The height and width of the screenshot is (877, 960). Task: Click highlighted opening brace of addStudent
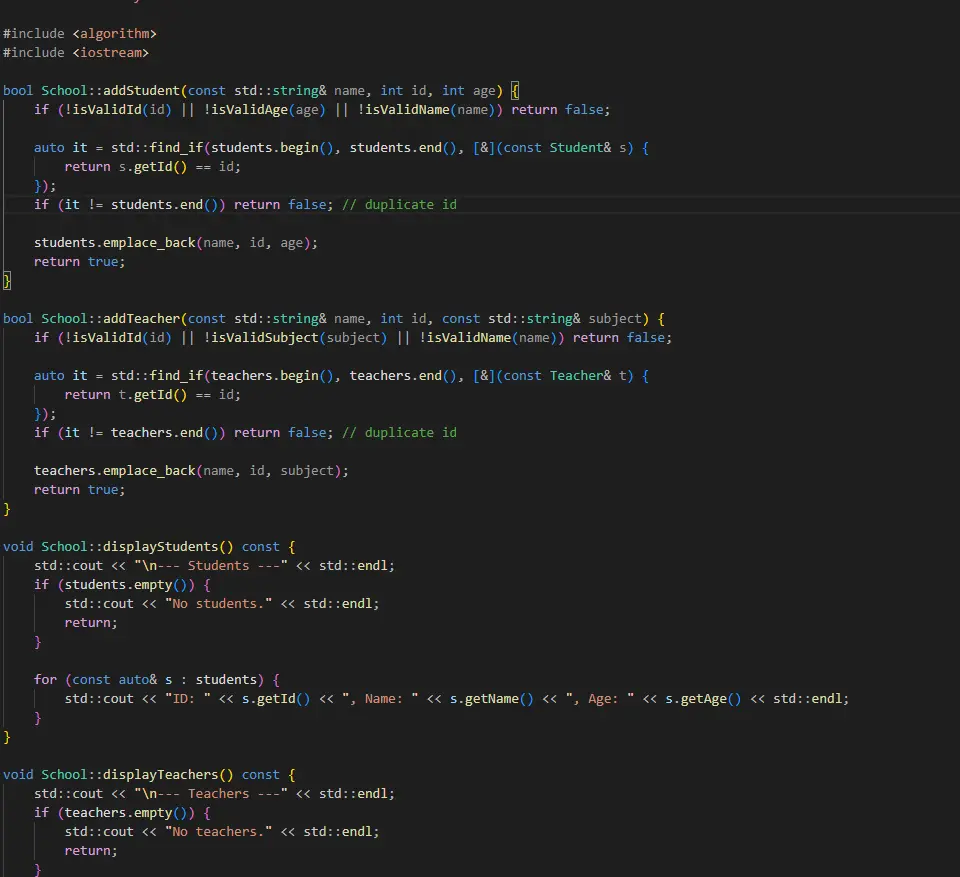pyautogui.click(x=515, y=91)
